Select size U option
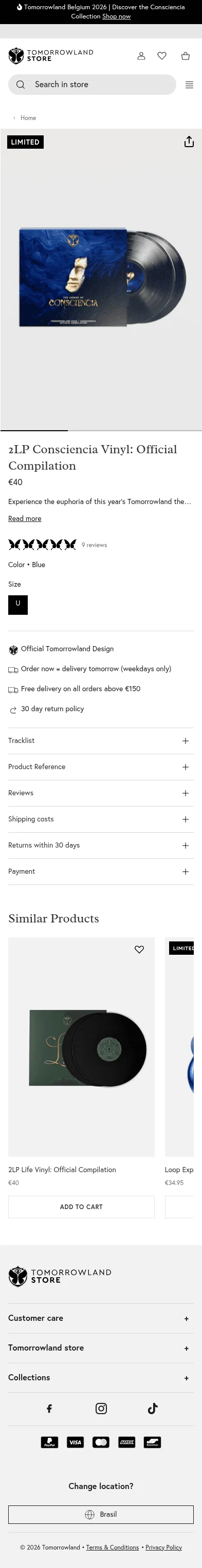Image resolution: width=202 pixels, height=1568 pixels. (x=17, y=605)
